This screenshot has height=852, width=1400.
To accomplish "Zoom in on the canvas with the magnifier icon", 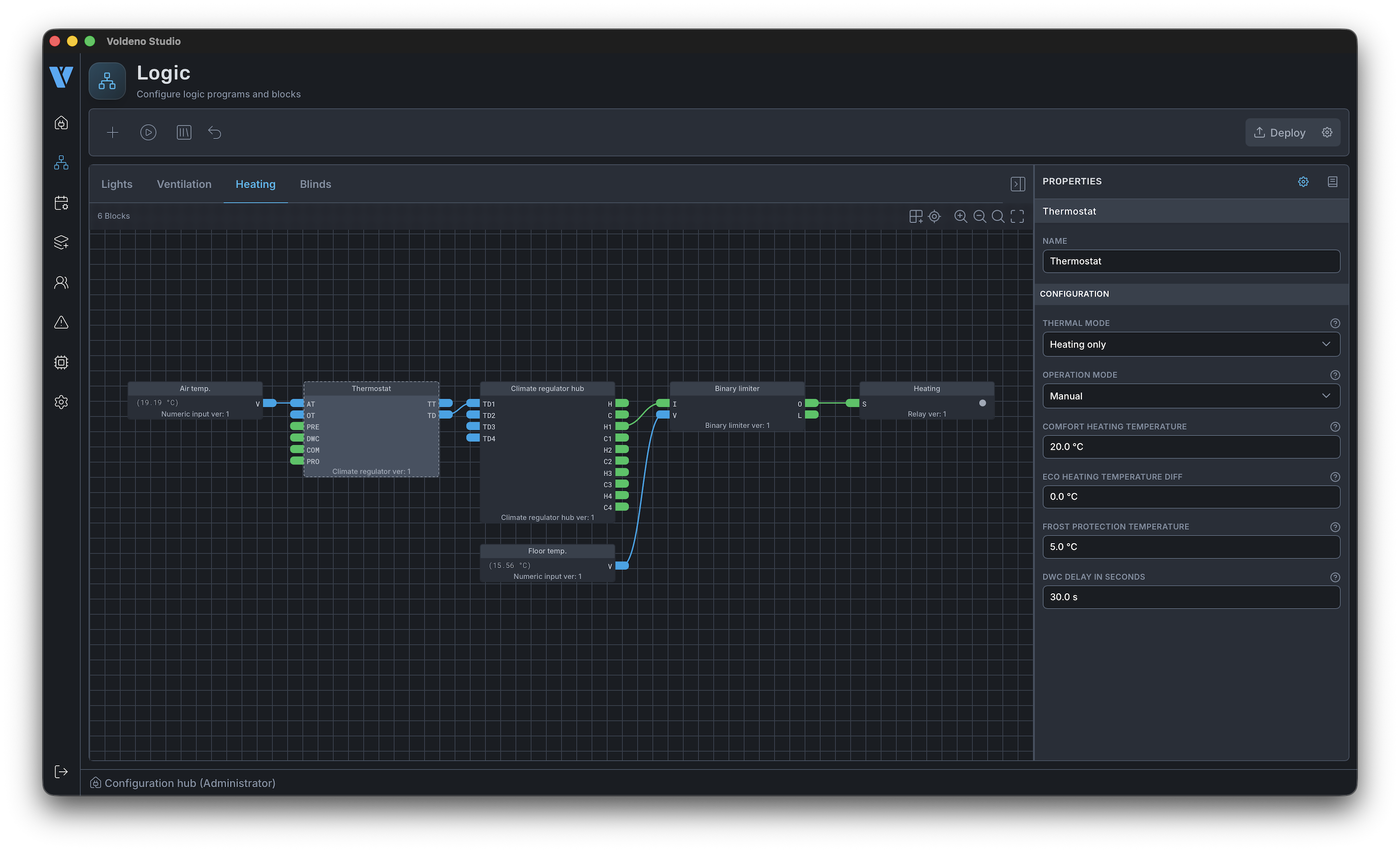I will coord(961,217).
